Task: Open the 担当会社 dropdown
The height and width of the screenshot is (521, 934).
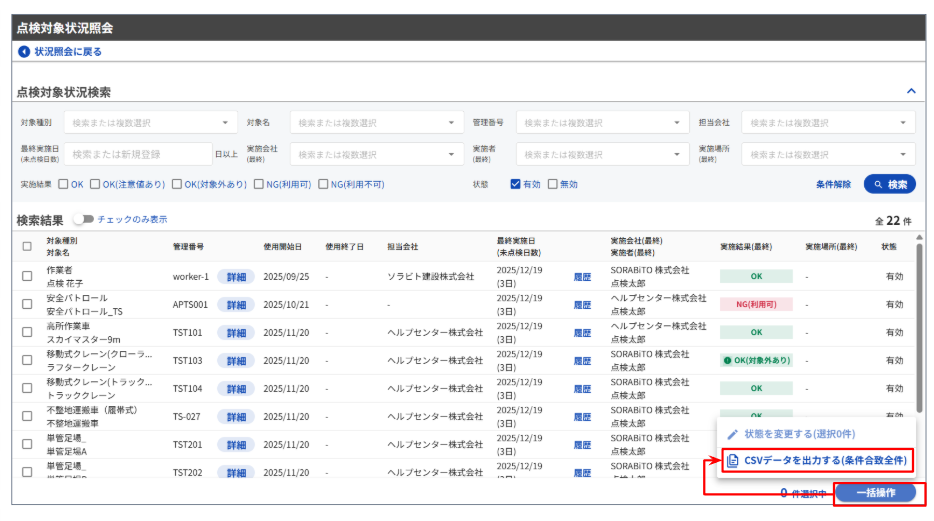Action: click(x=829, y=123)
